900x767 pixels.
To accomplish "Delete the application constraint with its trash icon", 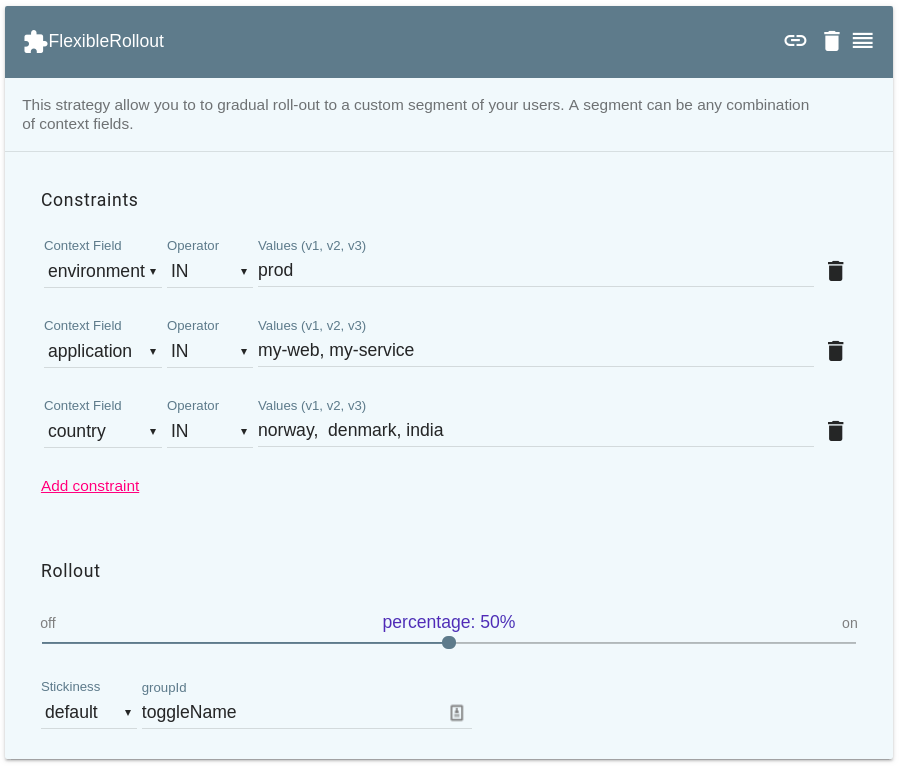I will click(x=836, y=350).
